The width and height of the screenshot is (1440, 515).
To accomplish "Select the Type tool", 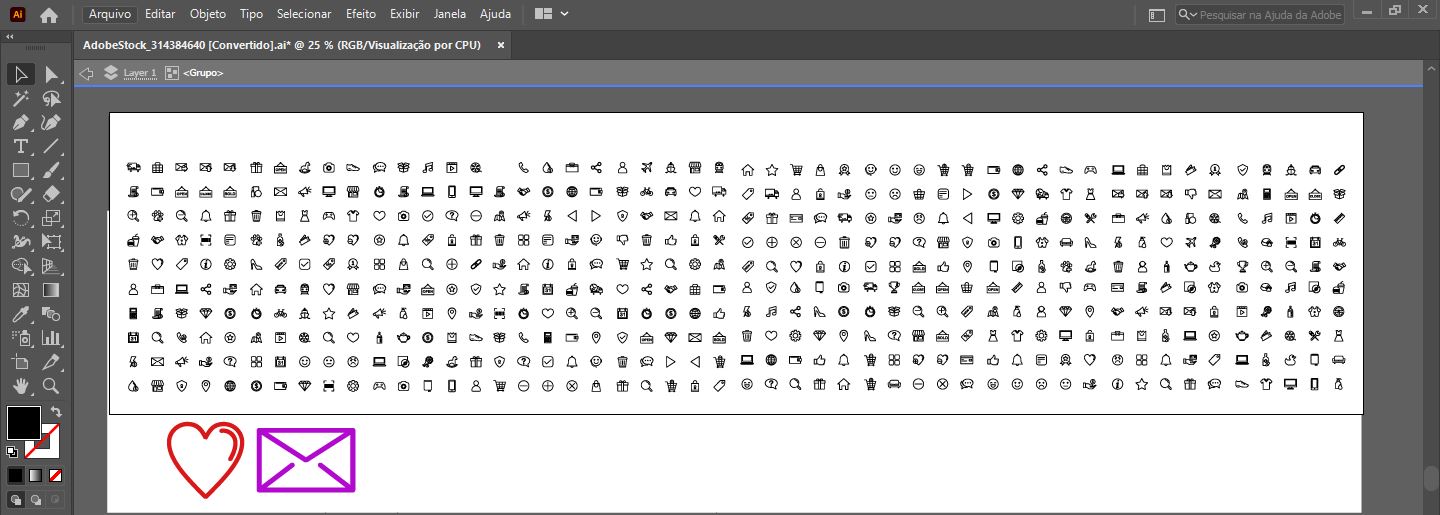I will pyautogui.click(x=20, y=147).
